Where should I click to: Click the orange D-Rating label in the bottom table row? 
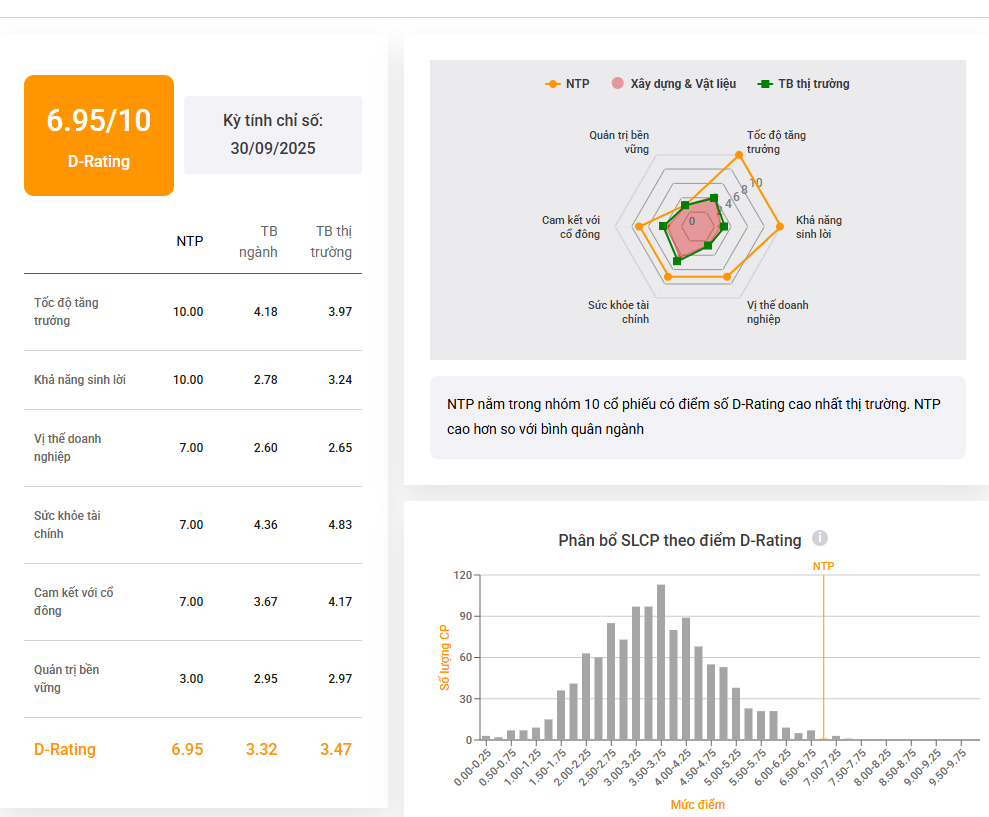coord(65,749)
